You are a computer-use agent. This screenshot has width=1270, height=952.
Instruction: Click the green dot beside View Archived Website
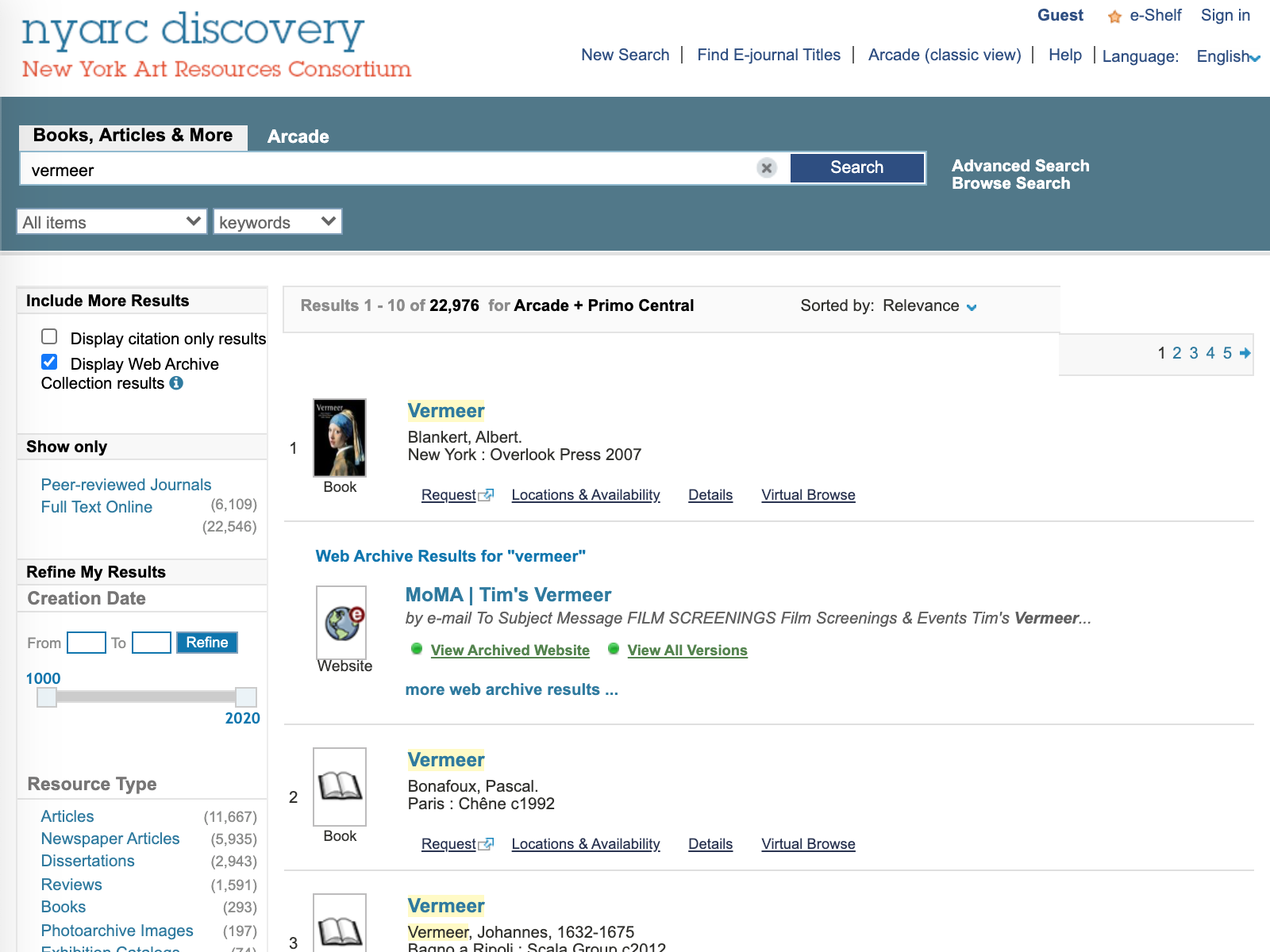click(416, 649)
